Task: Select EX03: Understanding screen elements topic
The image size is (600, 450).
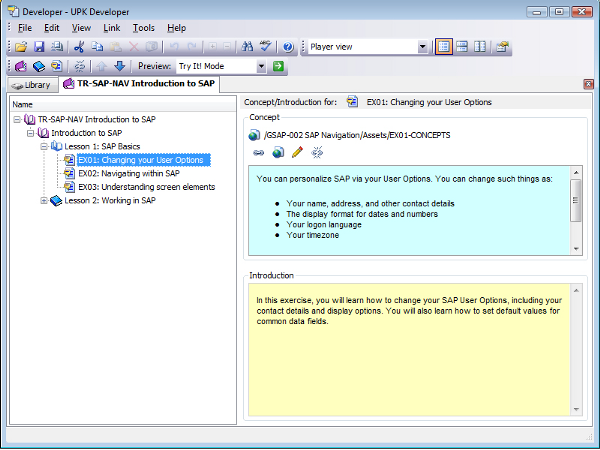Action: click(147, 187)
